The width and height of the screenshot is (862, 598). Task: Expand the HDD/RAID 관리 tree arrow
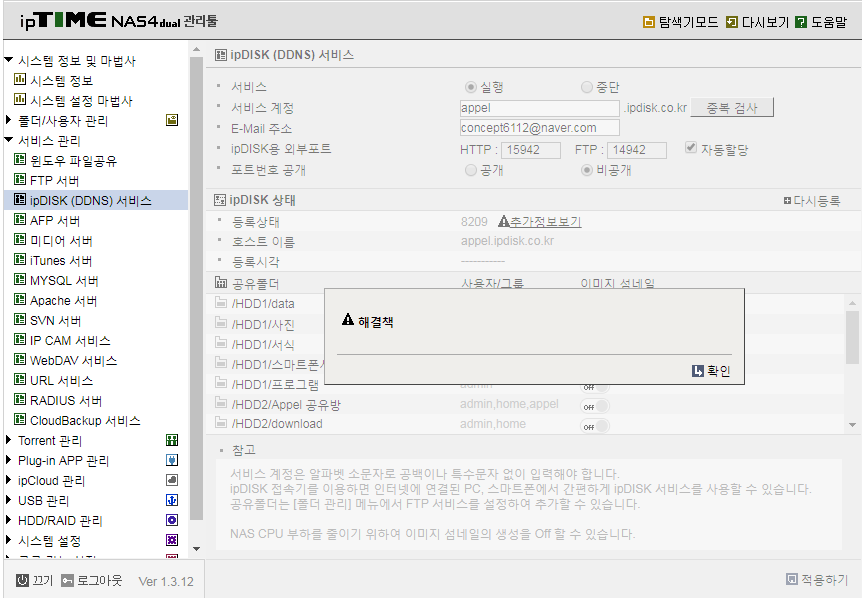(x=8, y=520)
